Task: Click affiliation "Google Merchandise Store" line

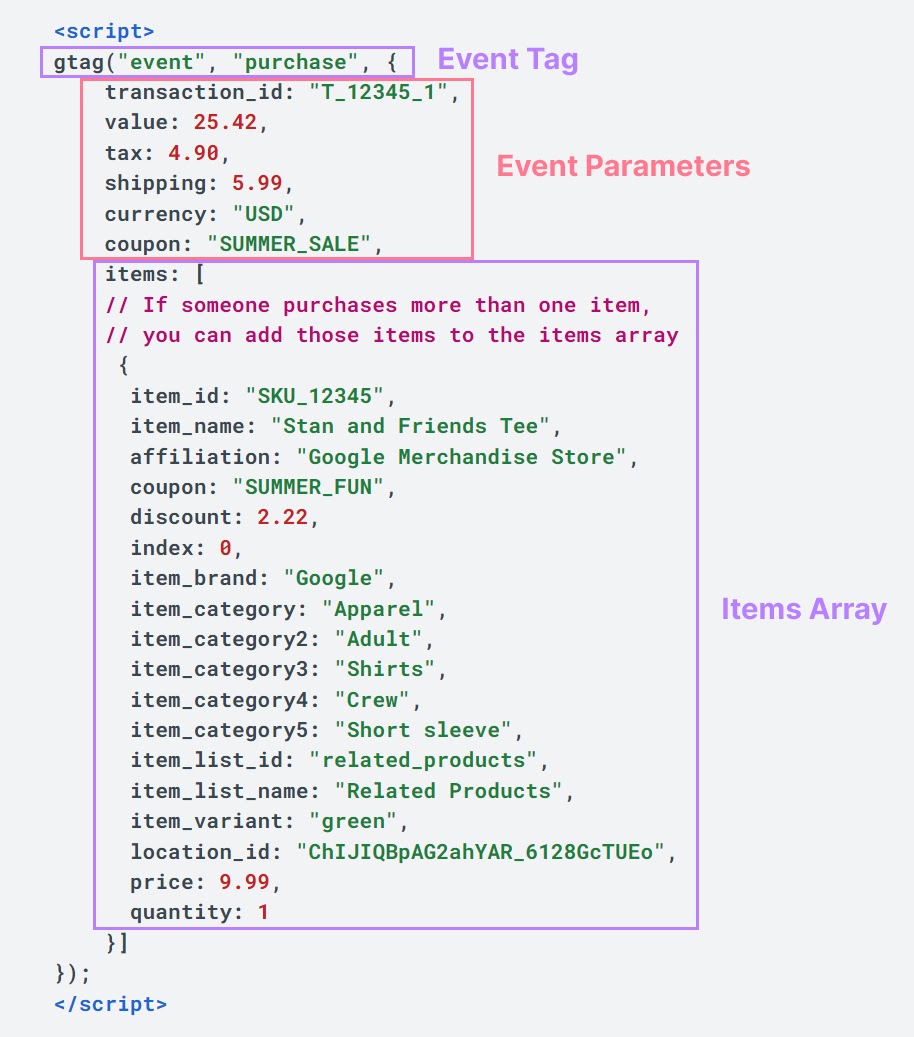Action: click(384, 457)
